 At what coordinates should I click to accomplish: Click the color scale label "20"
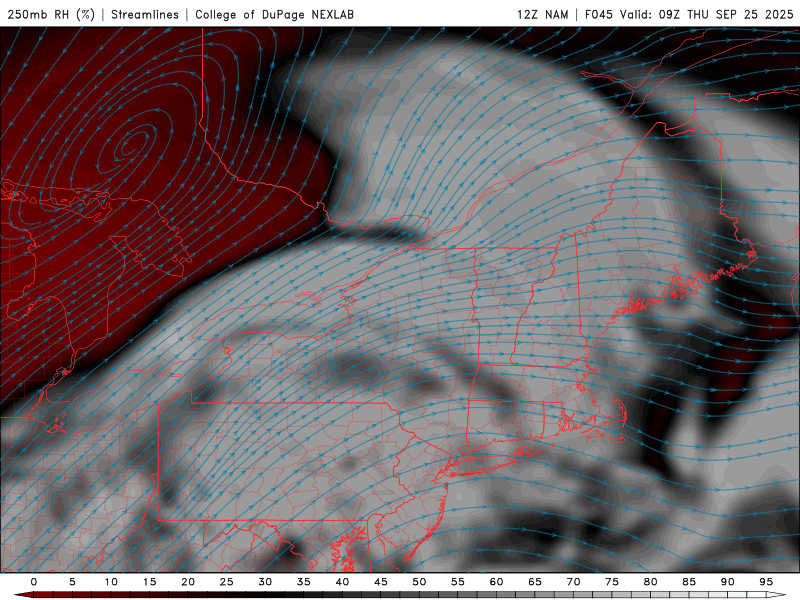188,582
